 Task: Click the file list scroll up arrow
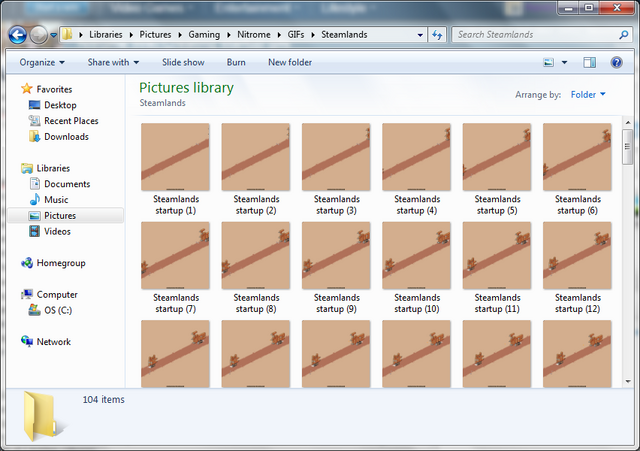[x=628, y=122]
